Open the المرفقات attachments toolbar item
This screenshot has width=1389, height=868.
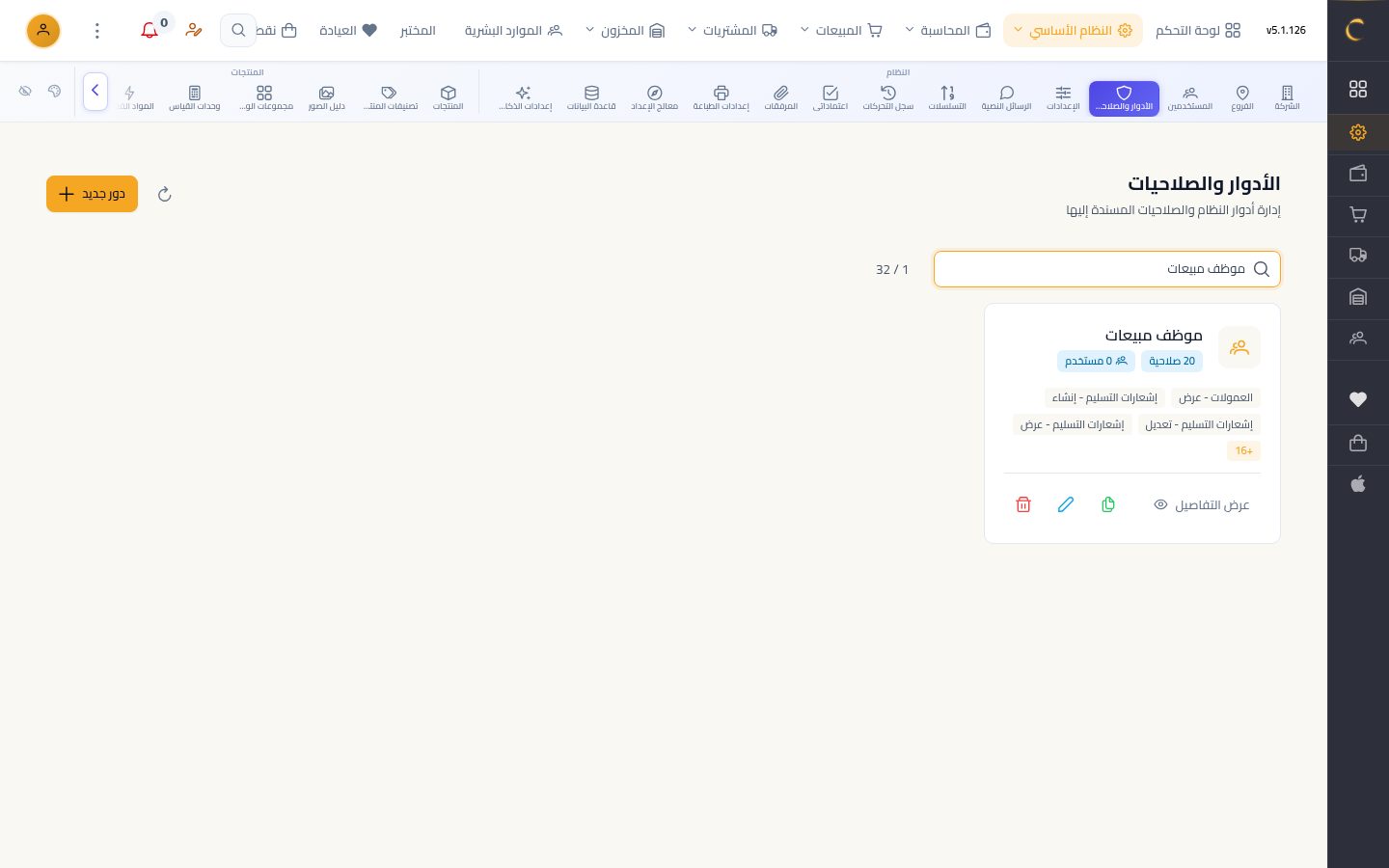click(781, 98)
